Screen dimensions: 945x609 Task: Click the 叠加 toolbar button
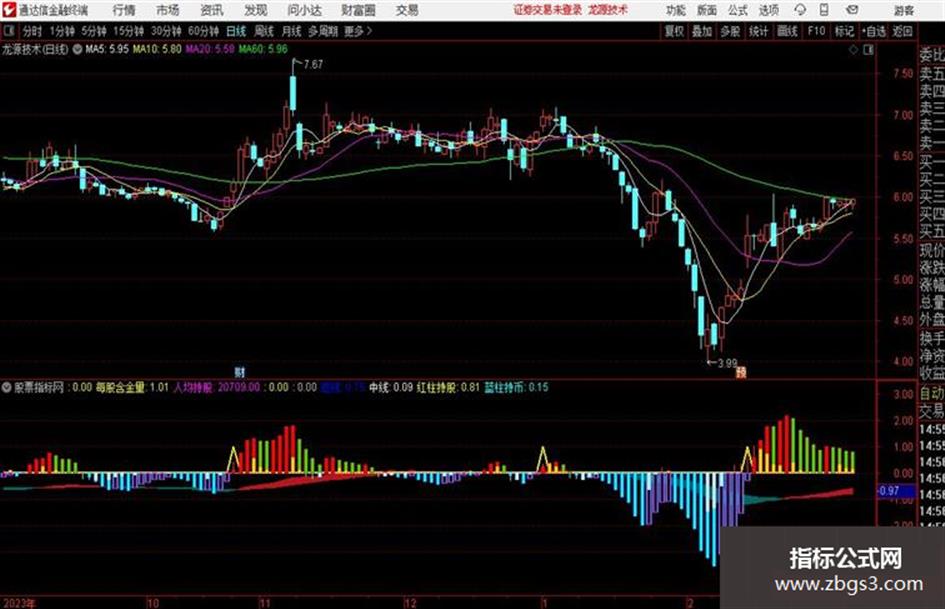pyautogui.click(x=702, y=31)
